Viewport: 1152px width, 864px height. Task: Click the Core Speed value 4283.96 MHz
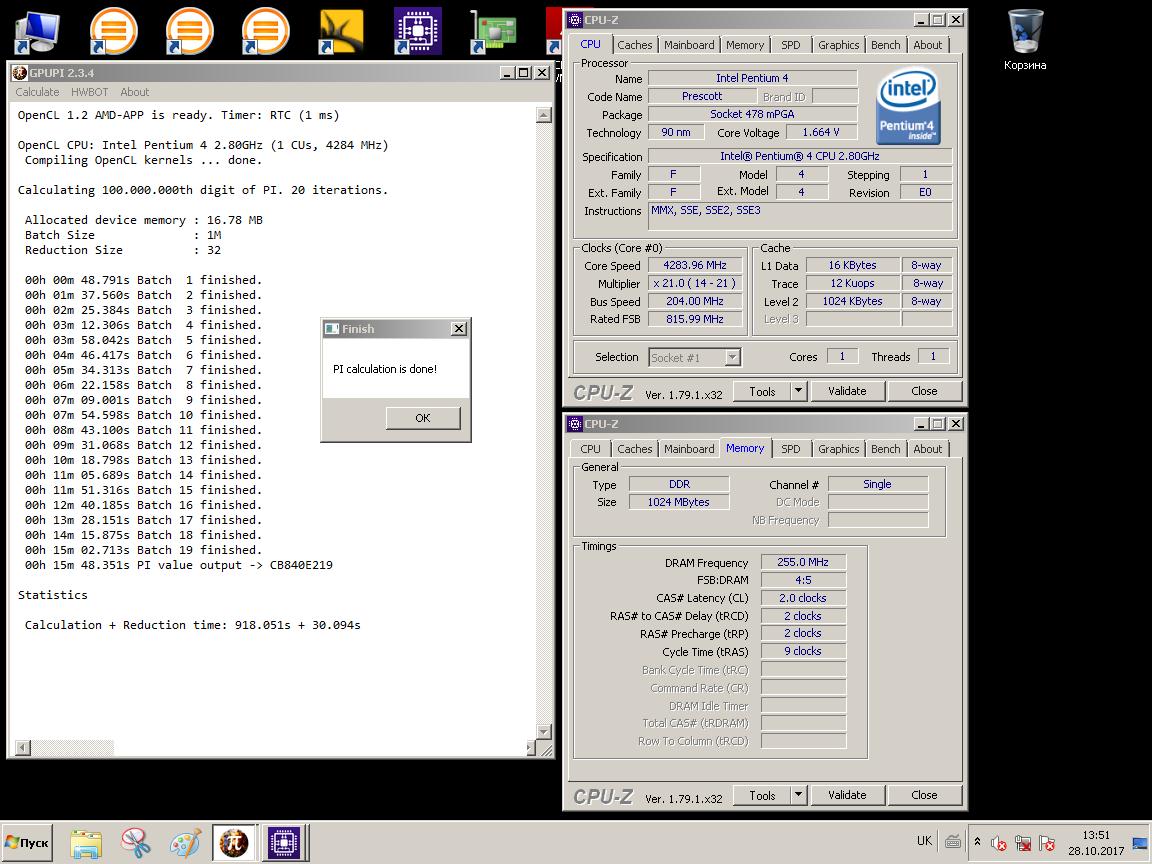pos(695,265)
